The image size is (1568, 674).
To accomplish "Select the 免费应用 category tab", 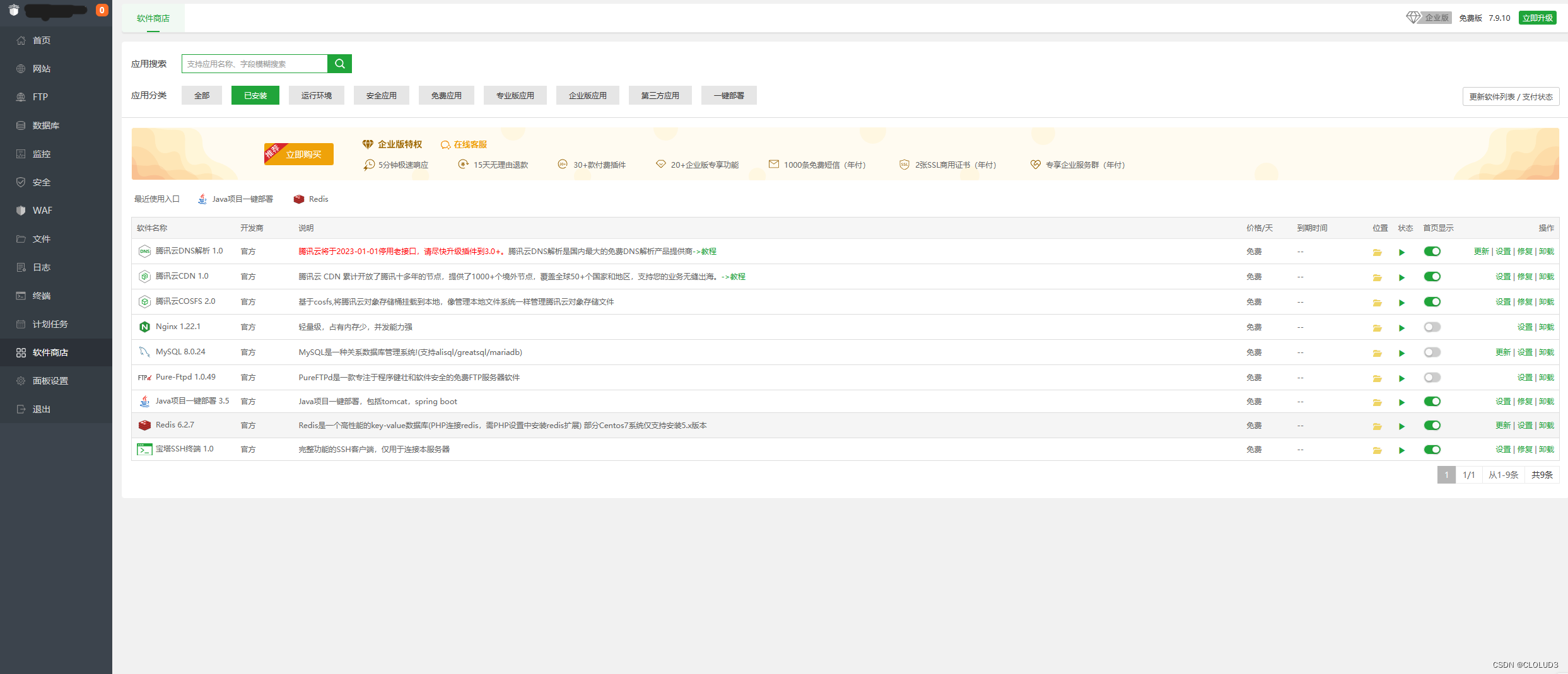I will click(447, 95).
